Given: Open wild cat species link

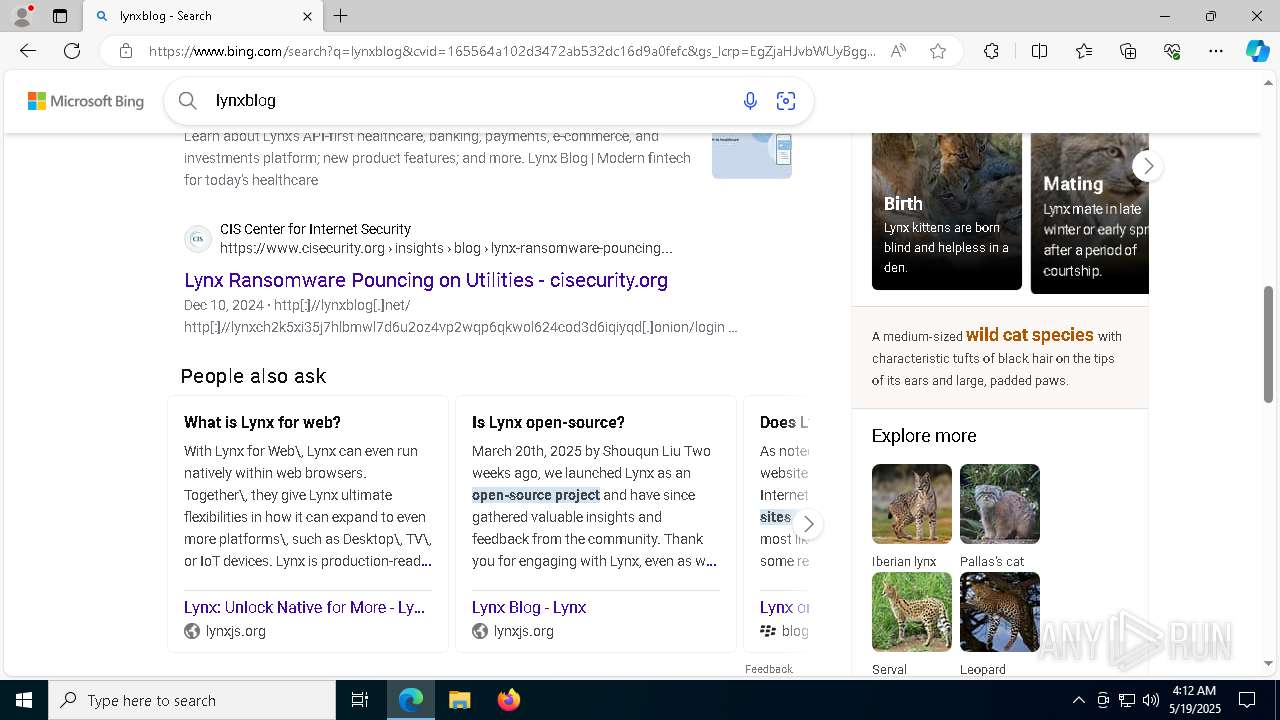Looking at the screenshot, I should (1030, 335).
